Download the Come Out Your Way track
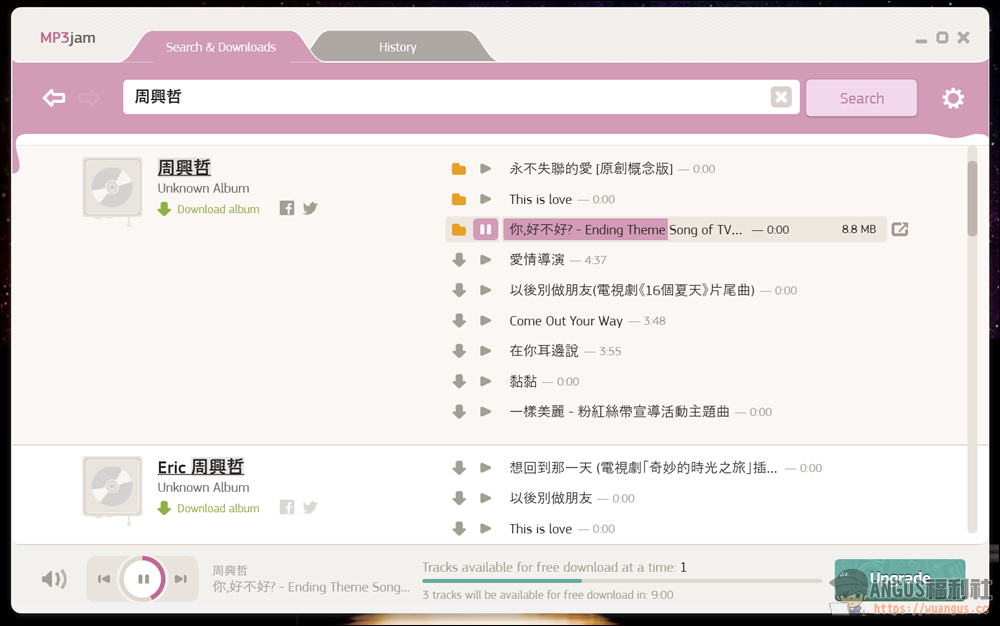The width and height of the screenshot is (1000, 626). (x=459, y=321)
